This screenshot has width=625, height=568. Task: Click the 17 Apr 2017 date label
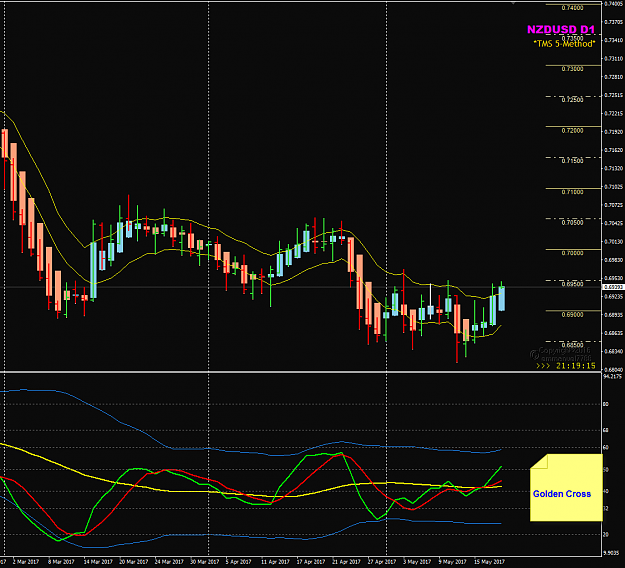click(x=311, y=562)
